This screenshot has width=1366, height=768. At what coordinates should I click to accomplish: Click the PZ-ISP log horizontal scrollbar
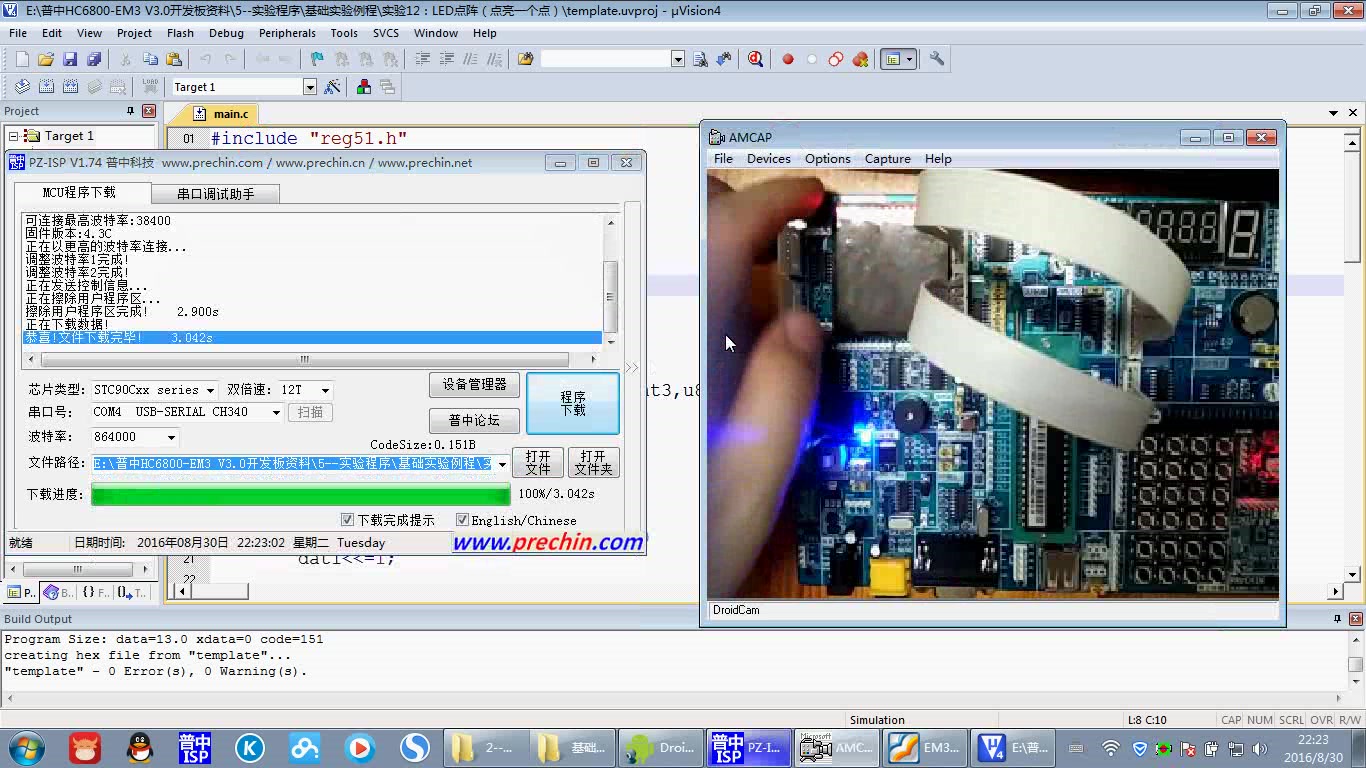(312, 359)
